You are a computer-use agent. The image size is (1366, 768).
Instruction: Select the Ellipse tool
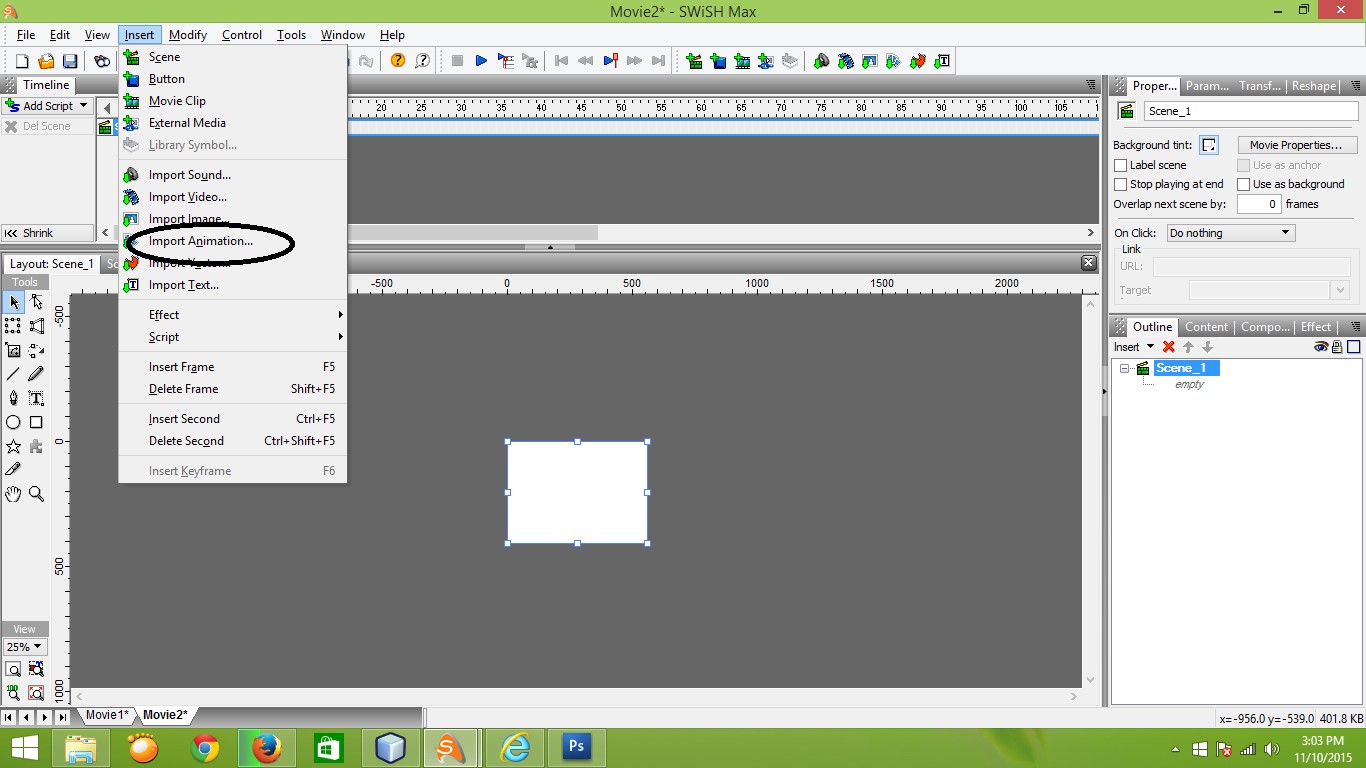[x=14, y=422]
